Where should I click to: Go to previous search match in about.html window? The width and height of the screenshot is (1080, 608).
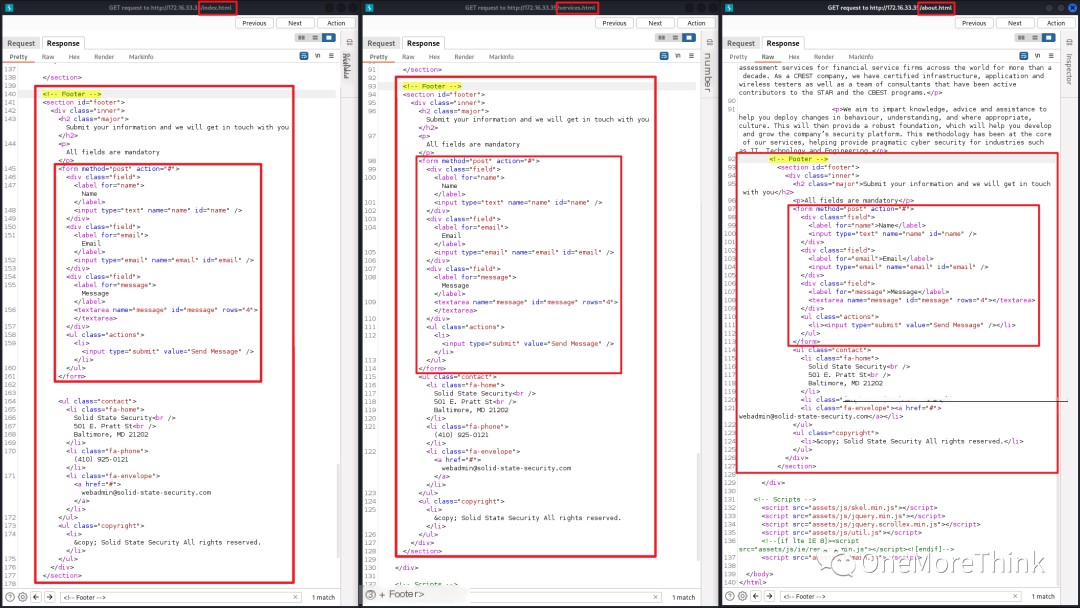tap(756, 596)
